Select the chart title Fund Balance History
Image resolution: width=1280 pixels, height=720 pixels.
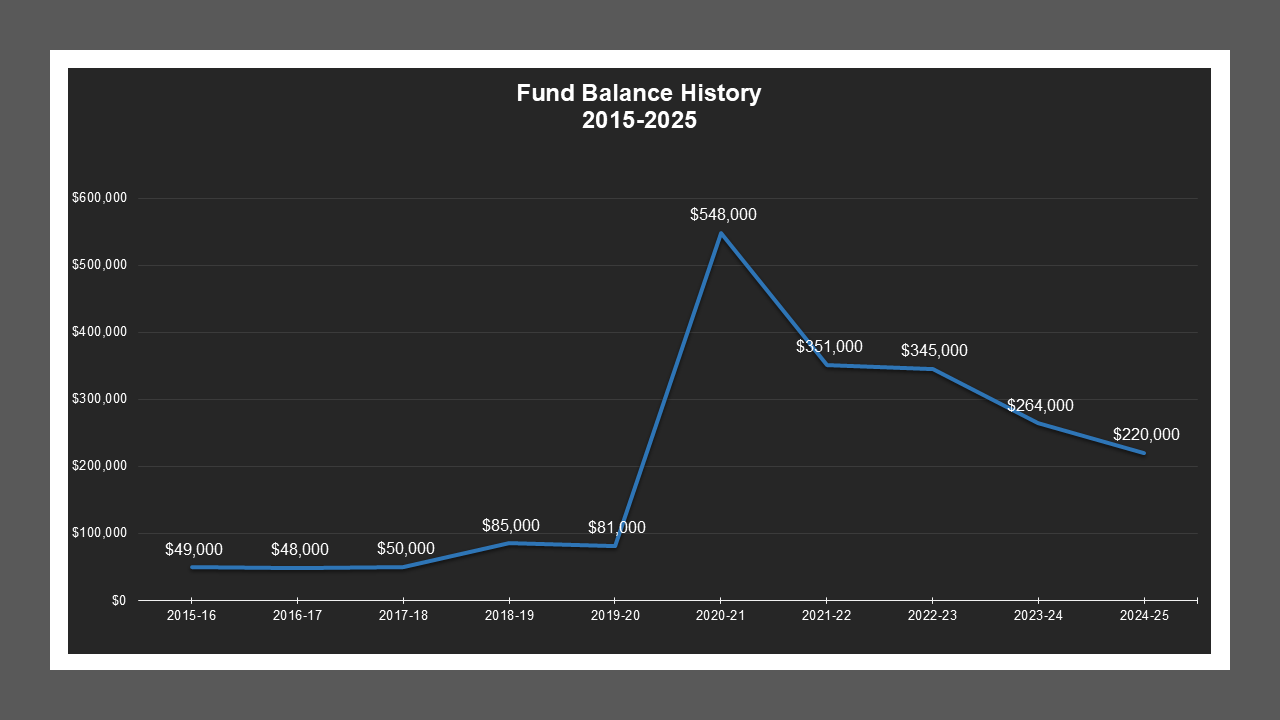639,93
